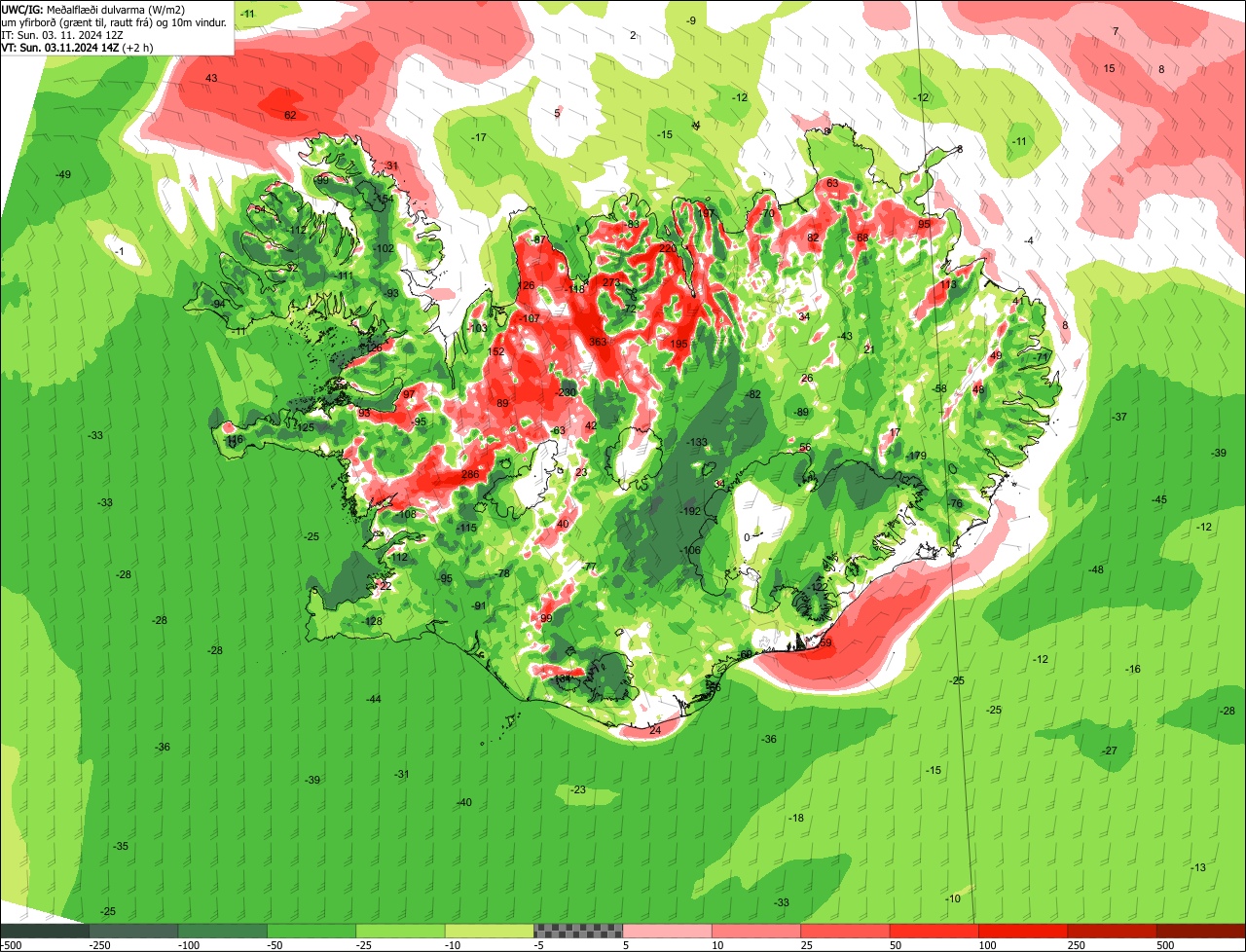
Task: Click the map value '-48' east of the island
Action: click(1096, 569)
